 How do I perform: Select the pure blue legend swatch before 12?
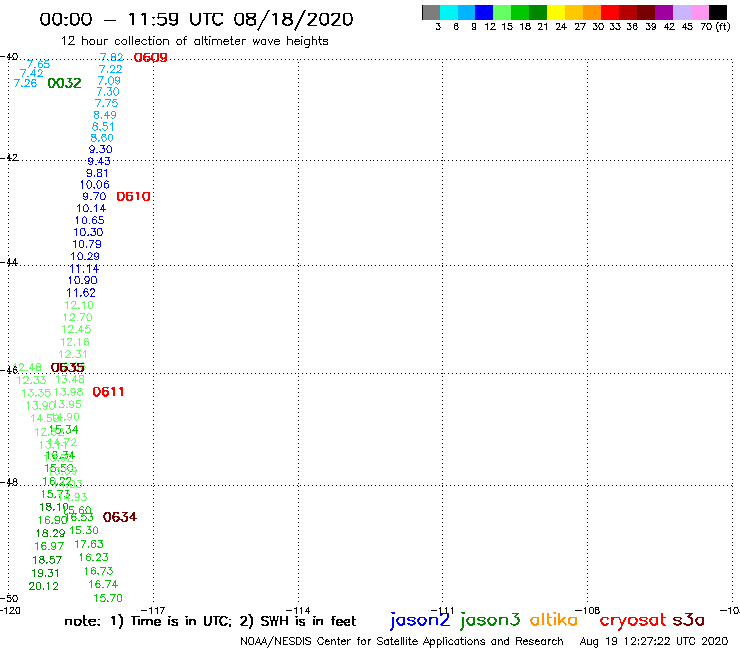click(x=484, y=12)
